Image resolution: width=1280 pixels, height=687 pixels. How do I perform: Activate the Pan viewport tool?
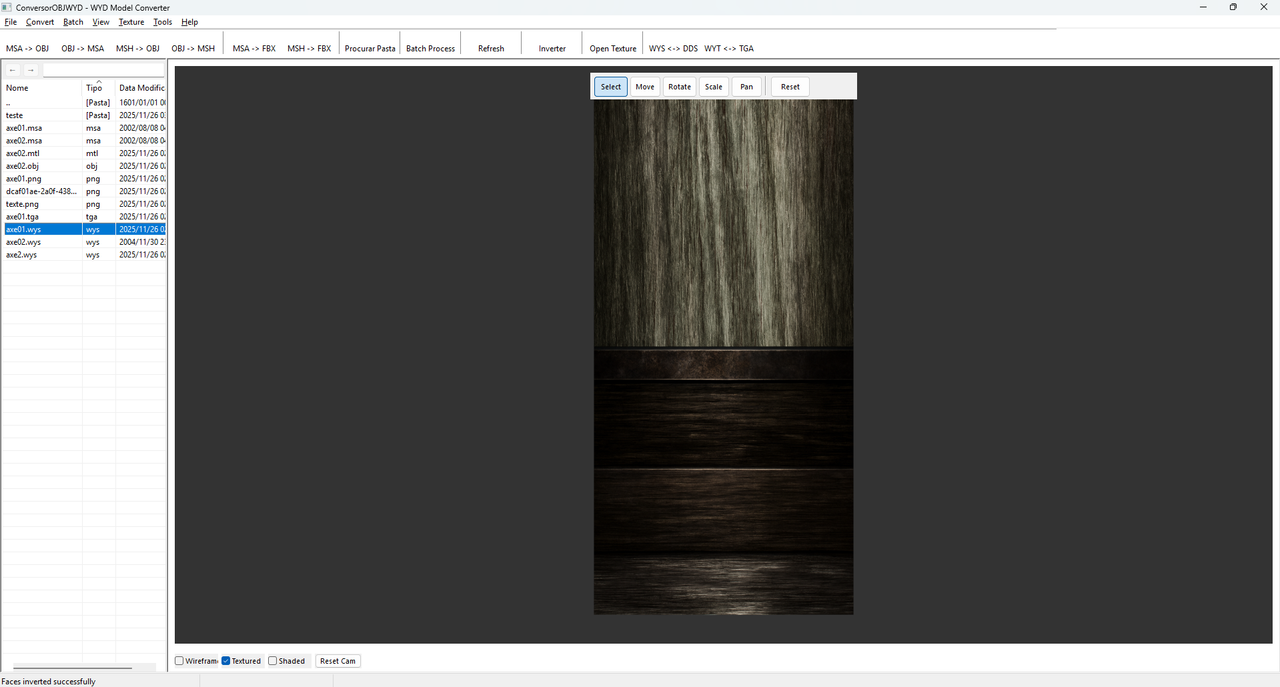[x=746, y=87]
